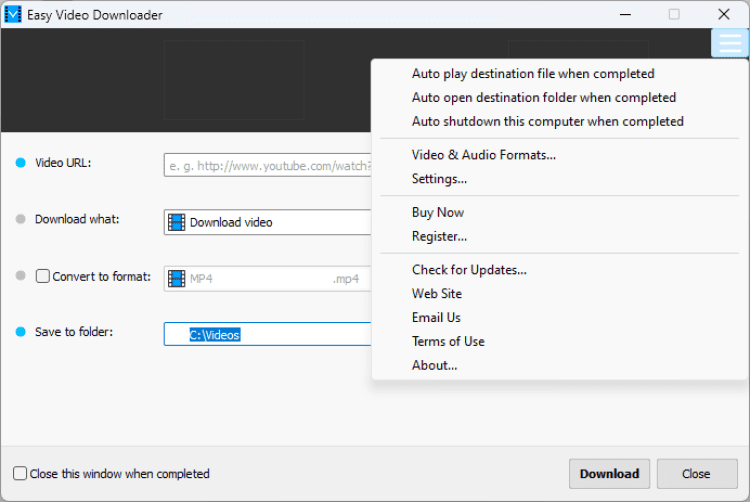Viewport: 750px width, 502px height.
Task: Click the film icon beside MP4
Action: 176,278
